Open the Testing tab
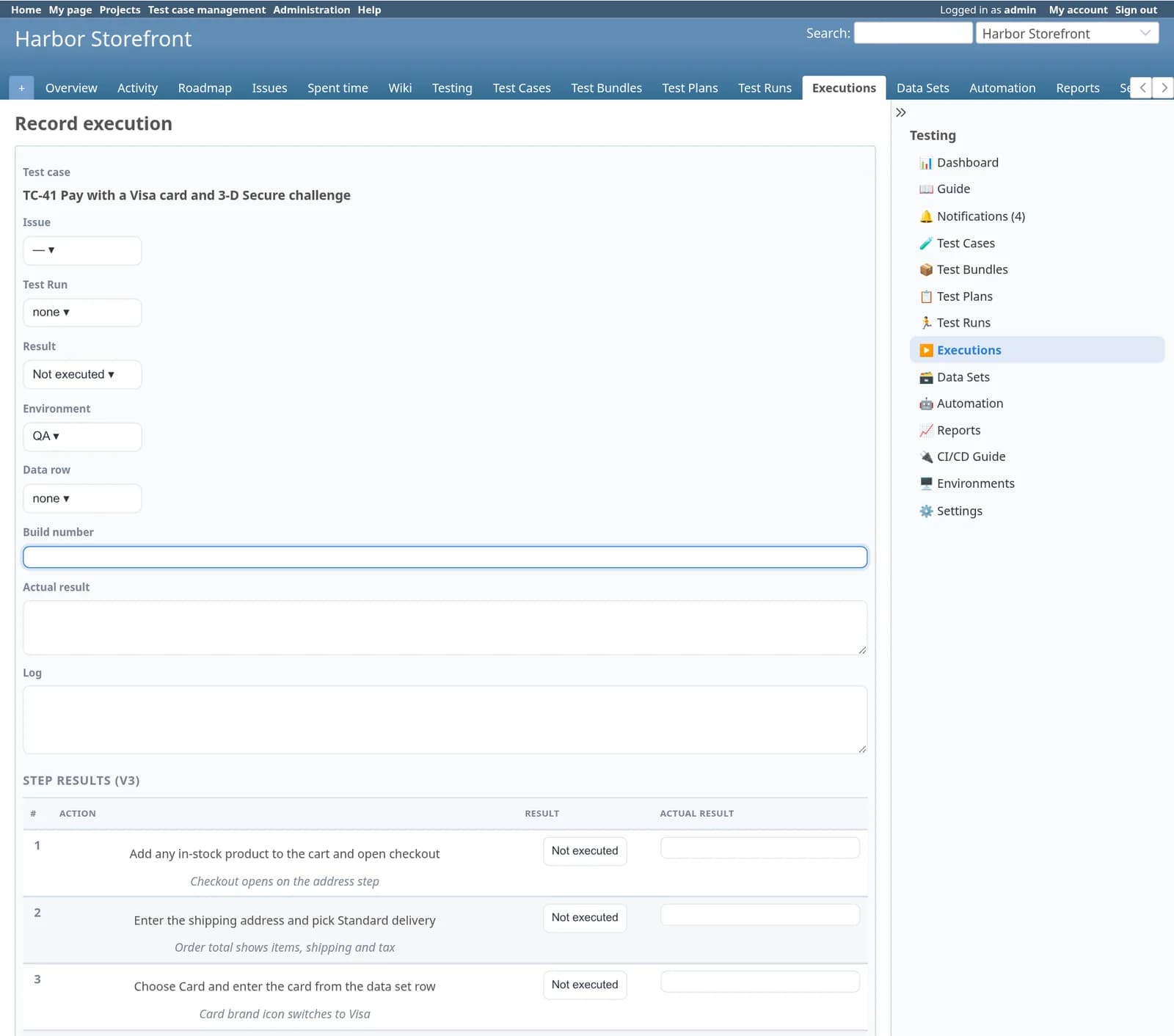The image size is (1174, 1036). [x=452, y=88]
